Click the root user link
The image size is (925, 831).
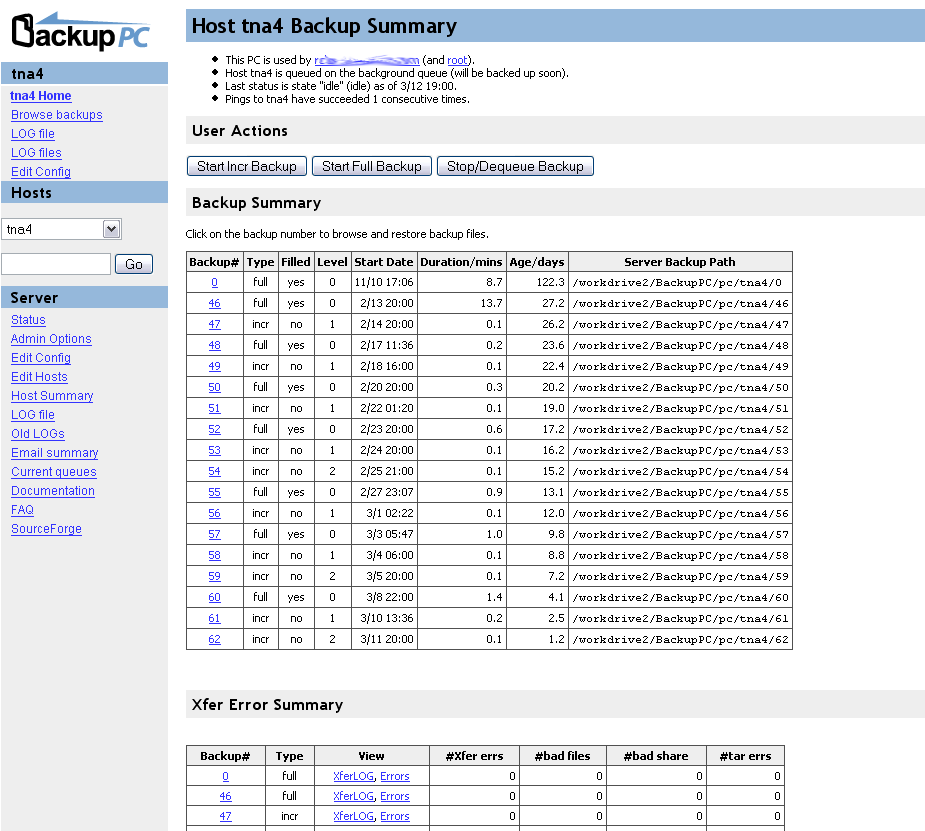point(457,60)
